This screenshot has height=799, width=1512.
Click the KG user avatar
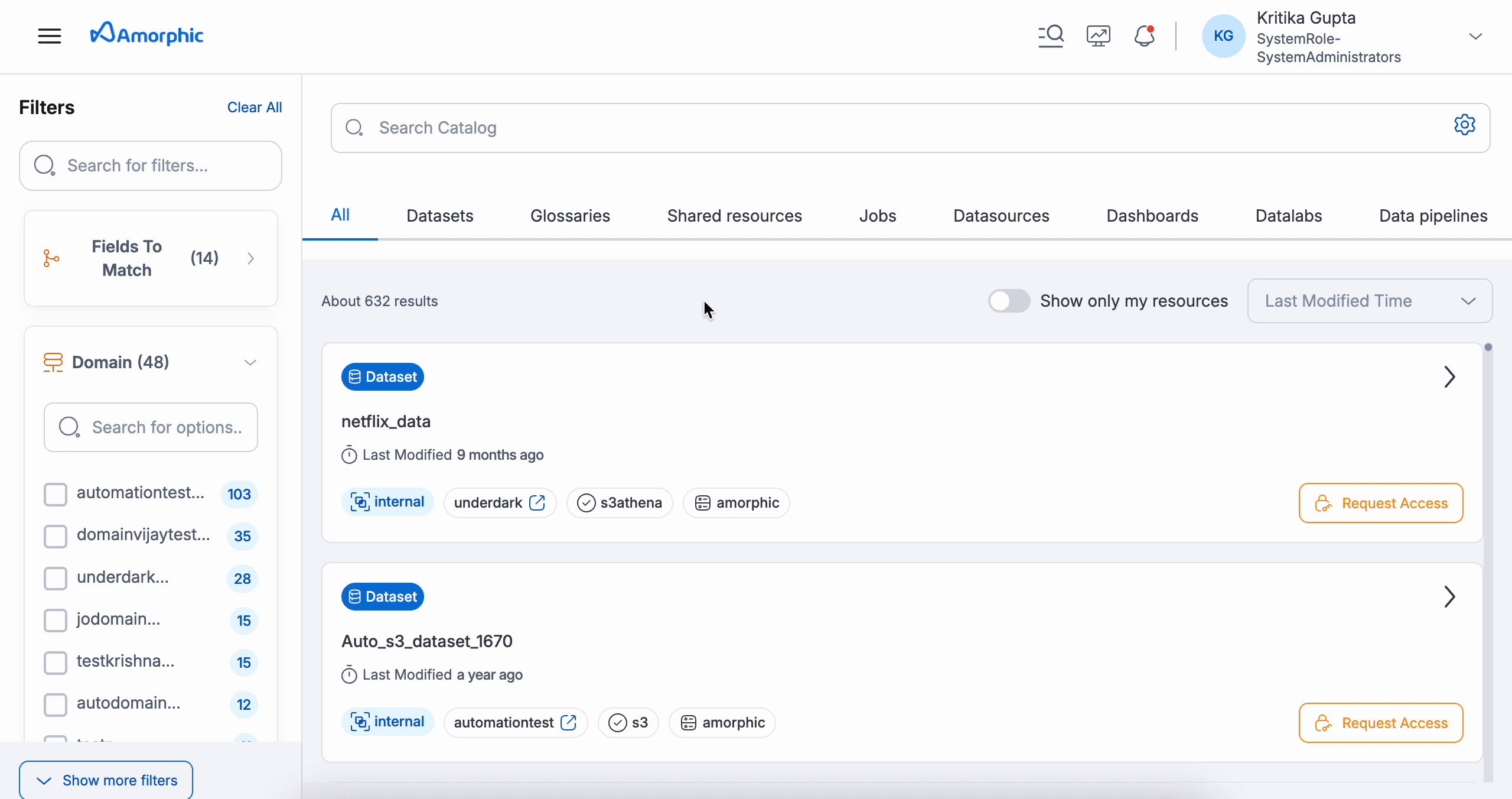tap(1223, 35)
